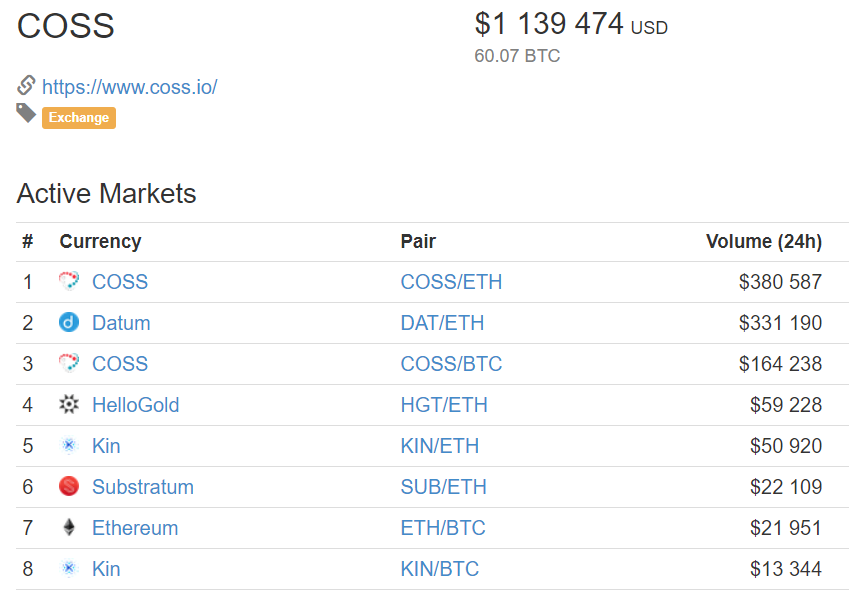
Task: Click the Ethereum diamond icon
Action: (x=69, y=527)
